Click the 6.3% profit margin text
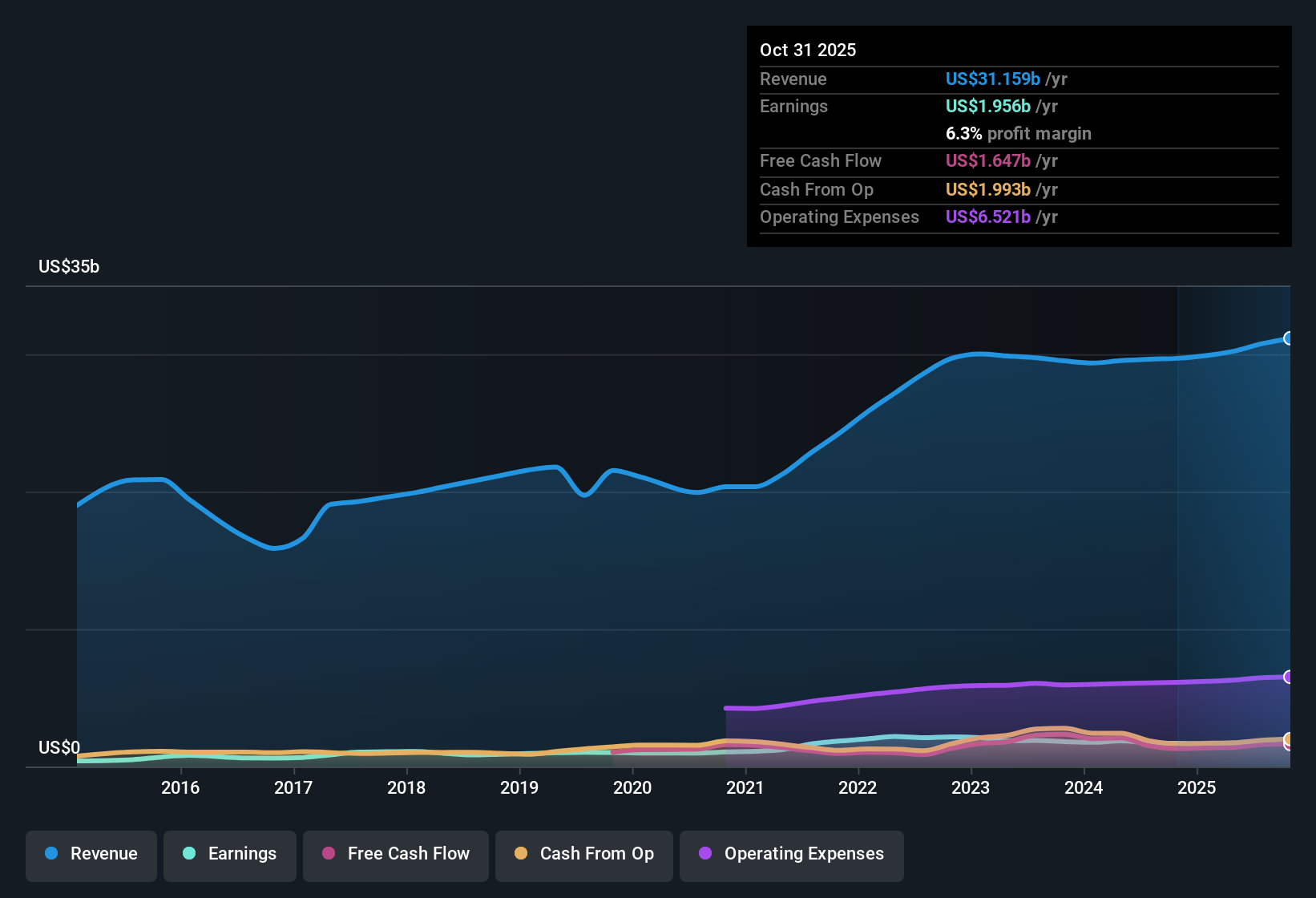Screen dimensions: 1316x898 [x=1018, y=133]
